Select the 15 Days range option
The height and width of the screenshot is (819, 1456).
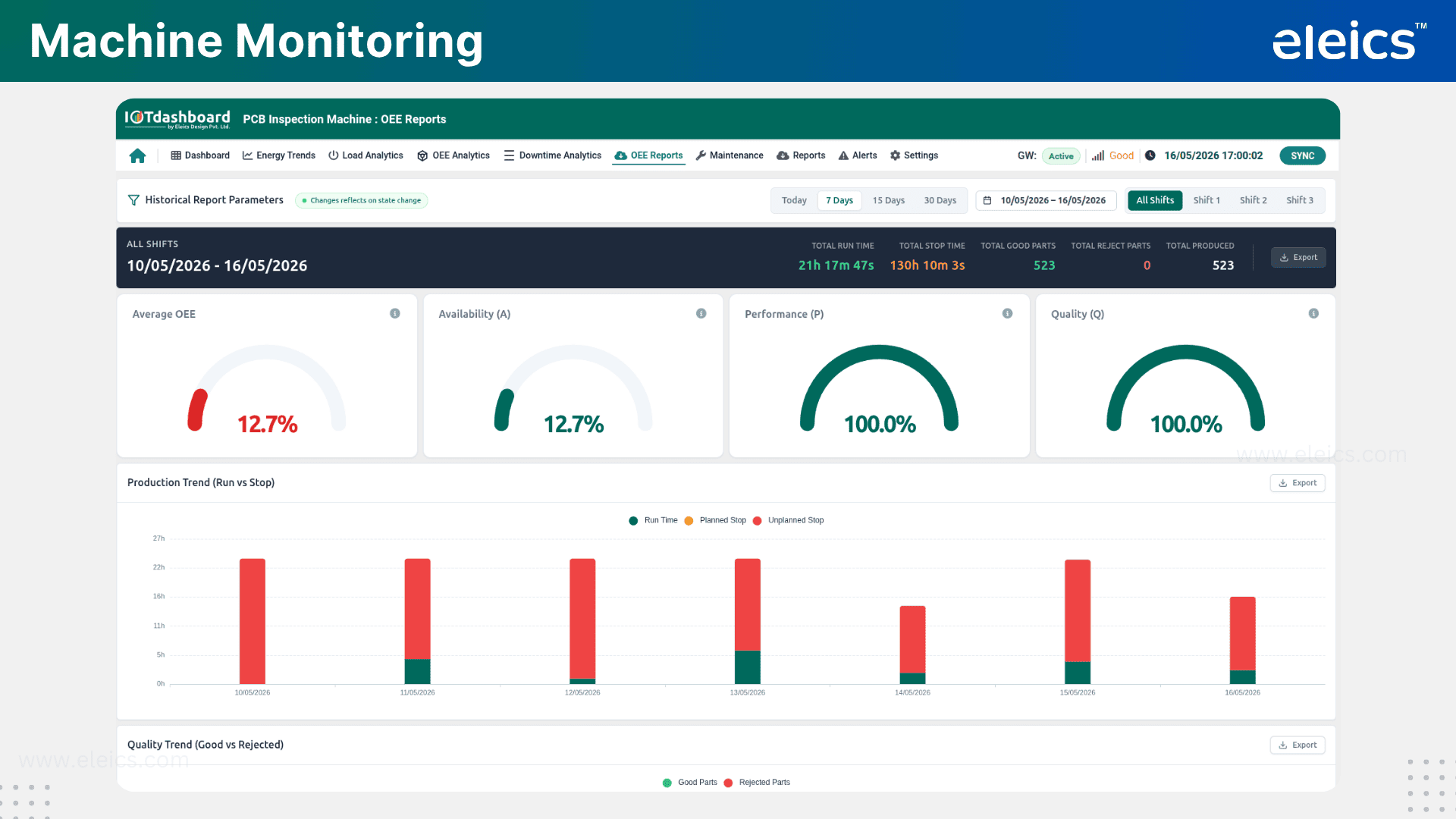888,200
